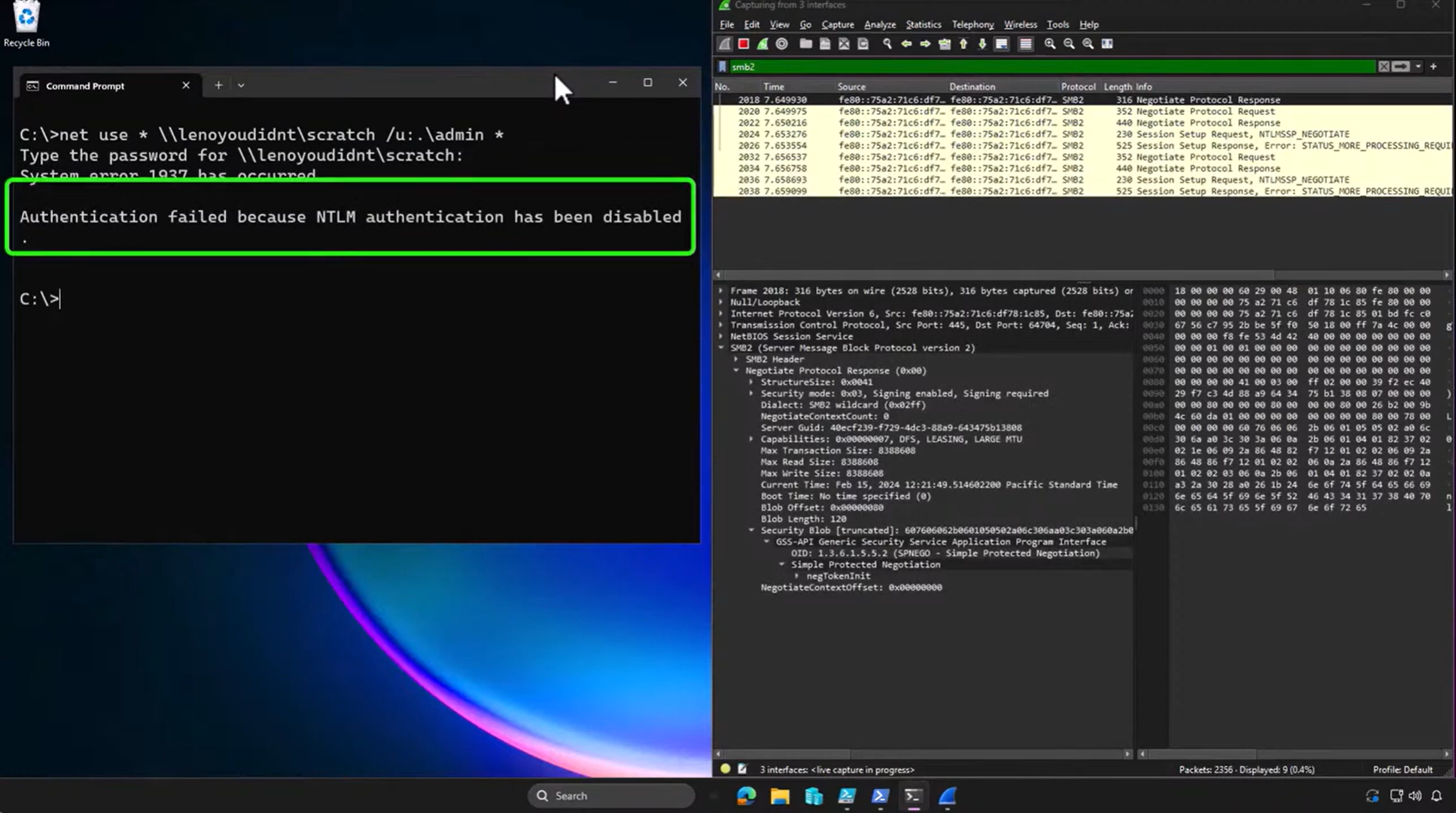The height and width of the screenshot is (813, 1456).
Task: Click the resize columns toolbar icon
Action: point(1107,44)
